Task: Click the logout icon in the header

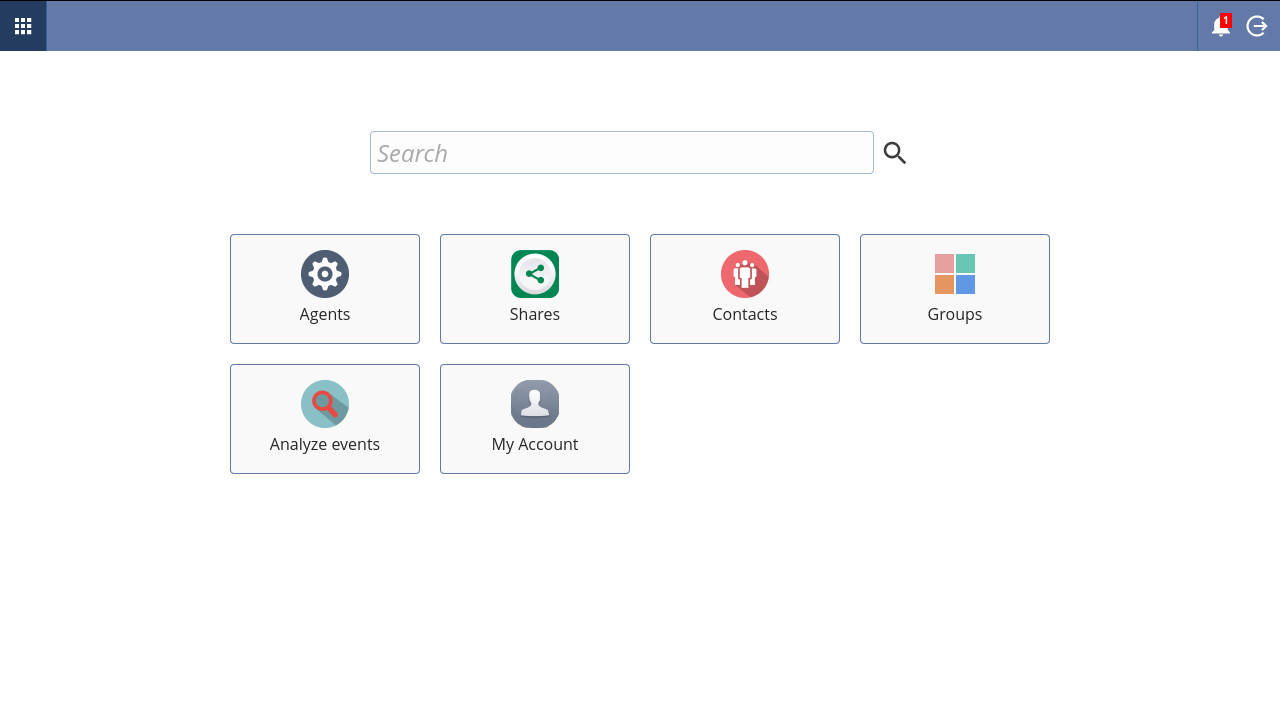Action: (x=1256, y=26)
